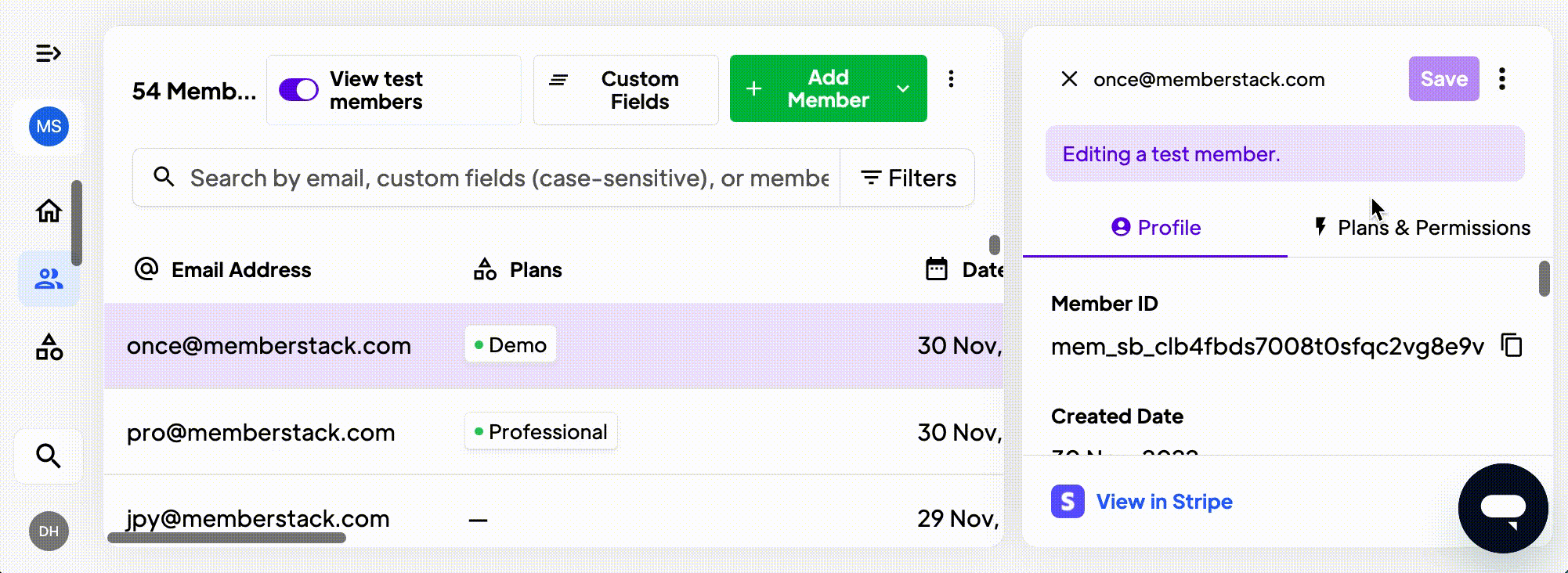Open member list more options menu

point(951,79)
